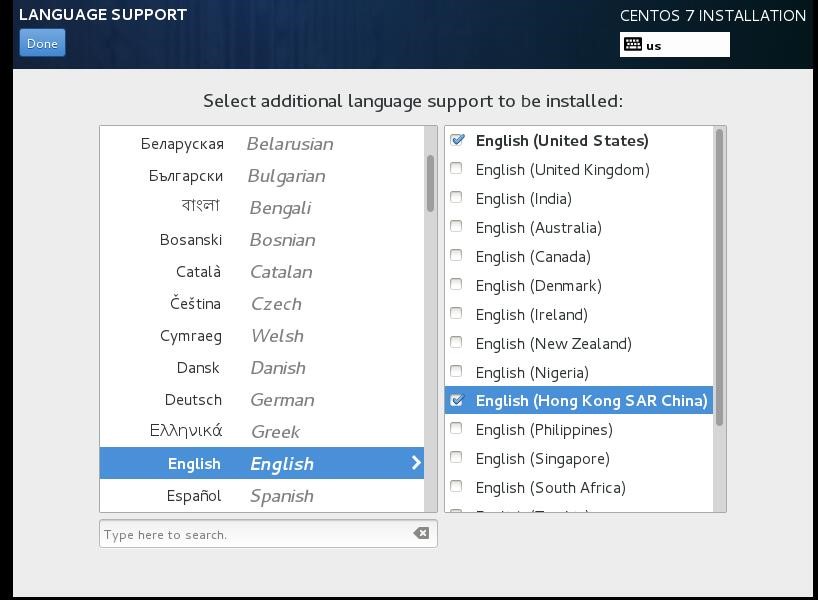This screenshot has height=600, width=818.
Task: Enable English (United Kingdom) checkbox
Action: (457, 170)
